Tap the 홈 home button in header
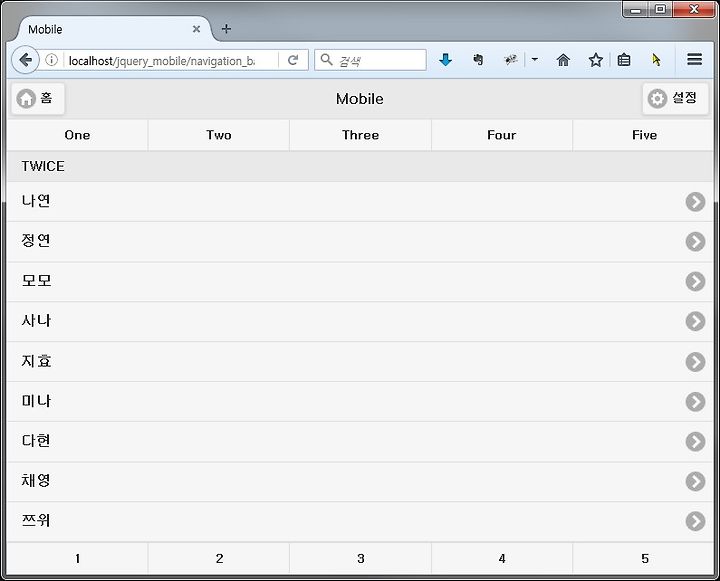Viewport: 720px width, 581px height. (x=38, y=98)
